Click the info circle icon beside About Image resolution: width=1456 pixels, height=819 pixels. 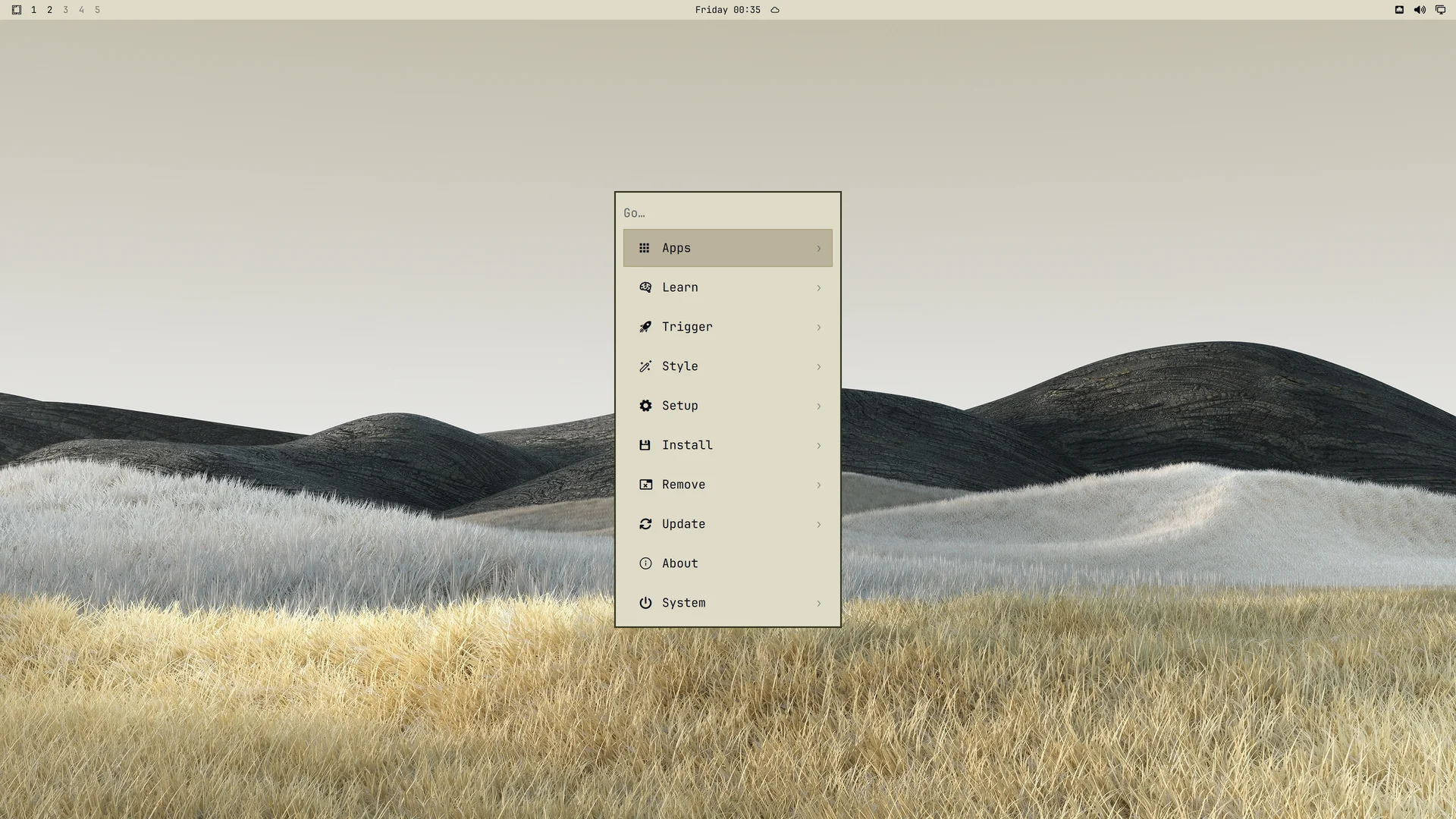(x=645, y=563)
